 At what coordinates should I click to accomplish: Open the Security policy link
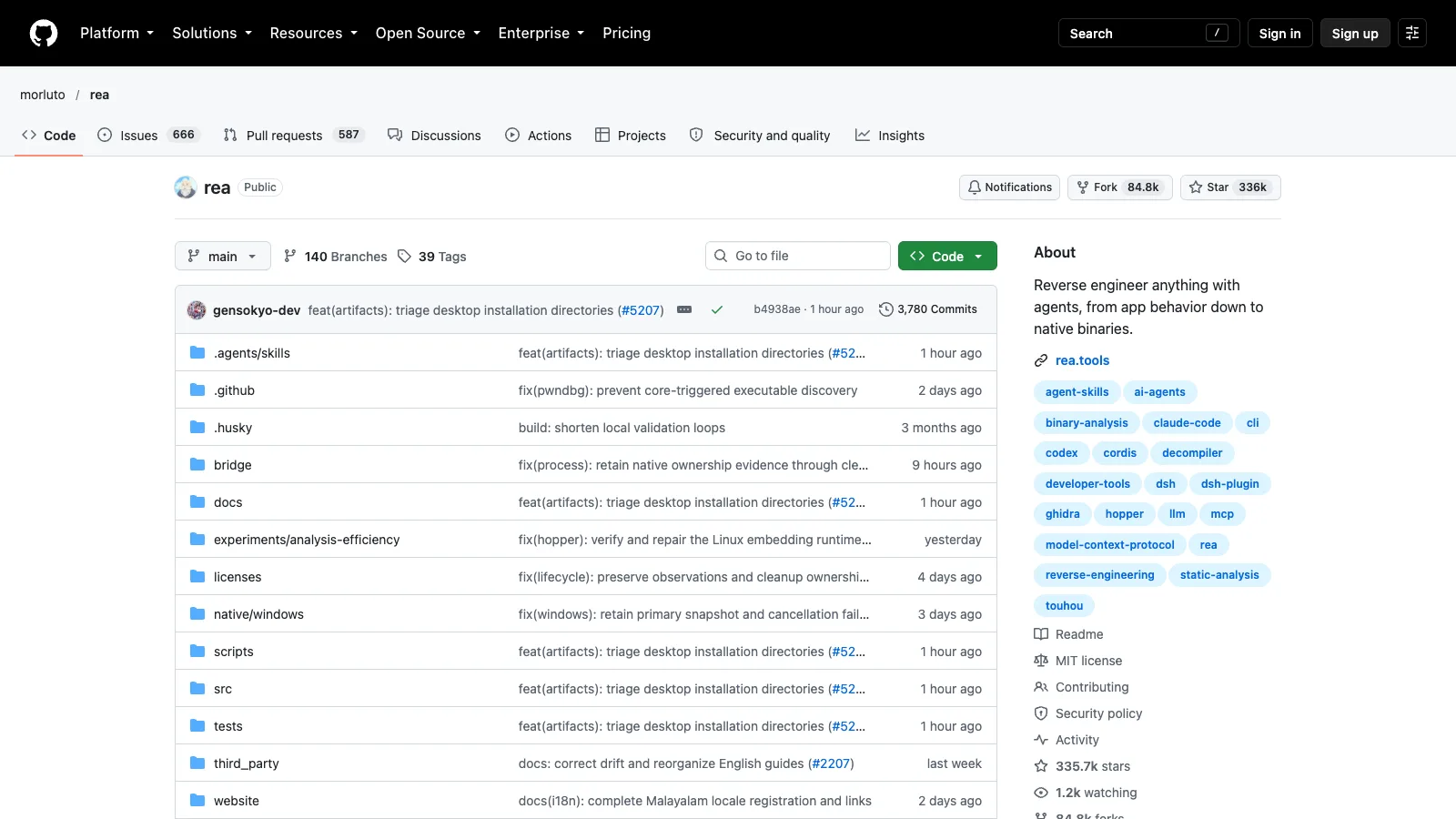(1098, 713)
